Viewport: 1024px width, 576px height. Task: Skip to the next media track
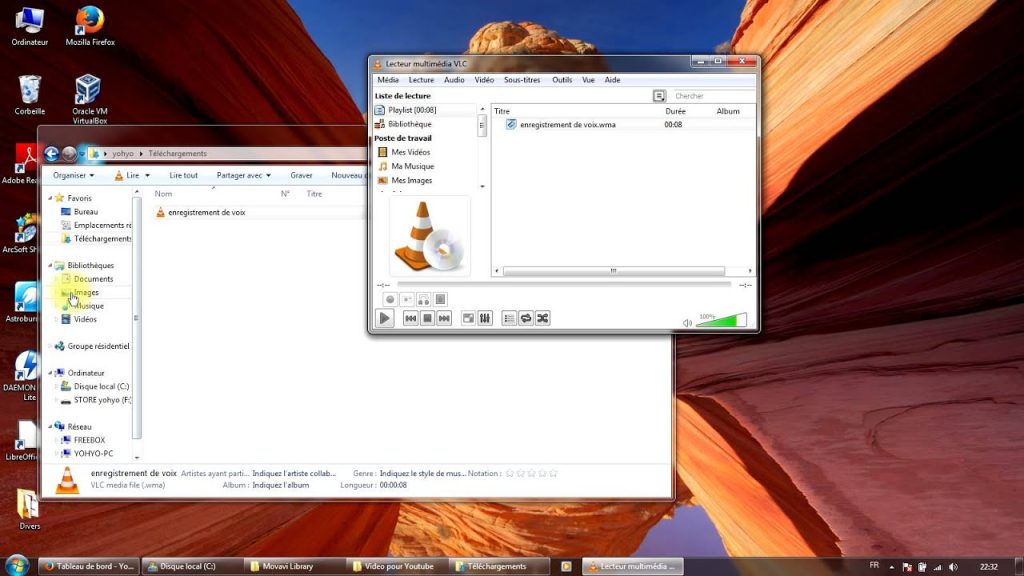tap(443, 318)
